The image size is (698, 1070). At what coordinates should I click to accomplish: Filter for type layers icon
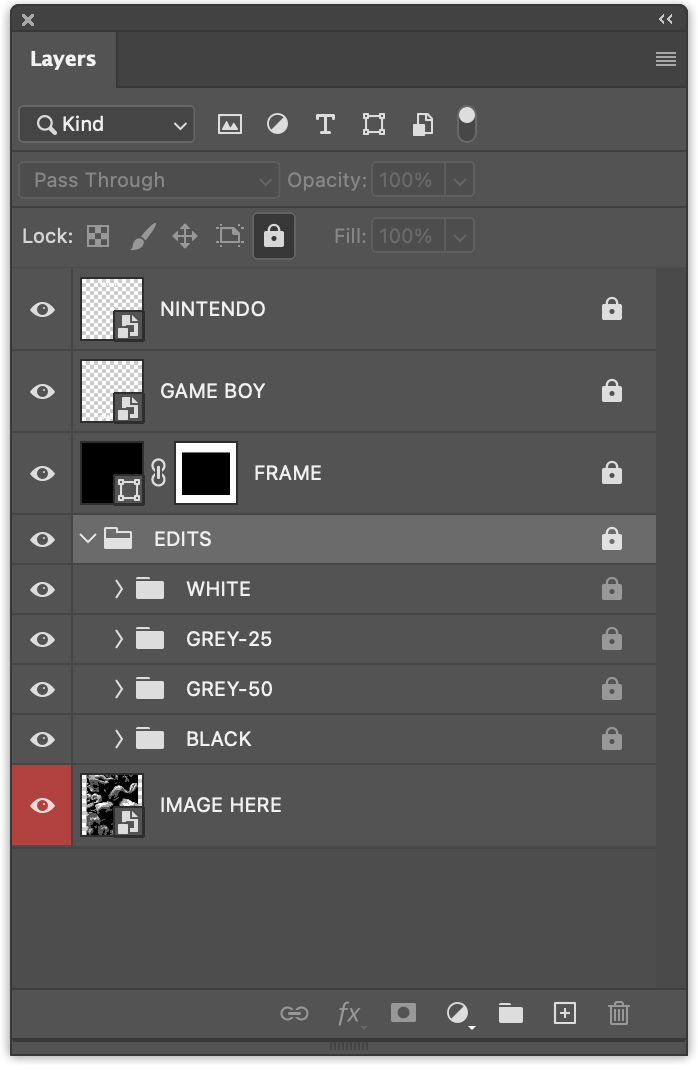(x=325, y=124)
